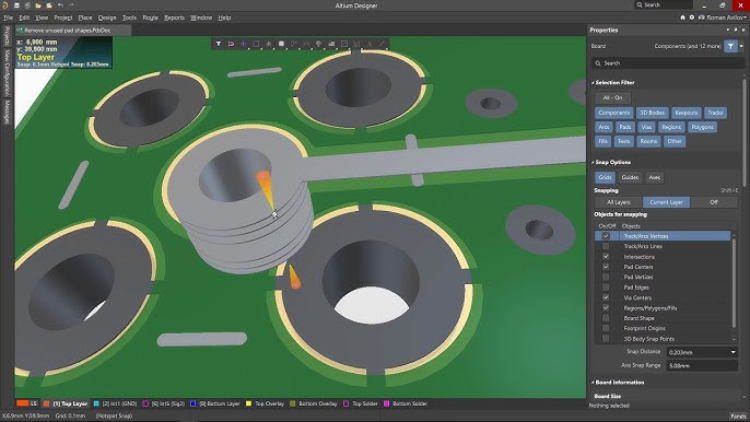The image size is (750, 422).
Task: Click the place component icon in the active bar
Action: tap(281, 44)
